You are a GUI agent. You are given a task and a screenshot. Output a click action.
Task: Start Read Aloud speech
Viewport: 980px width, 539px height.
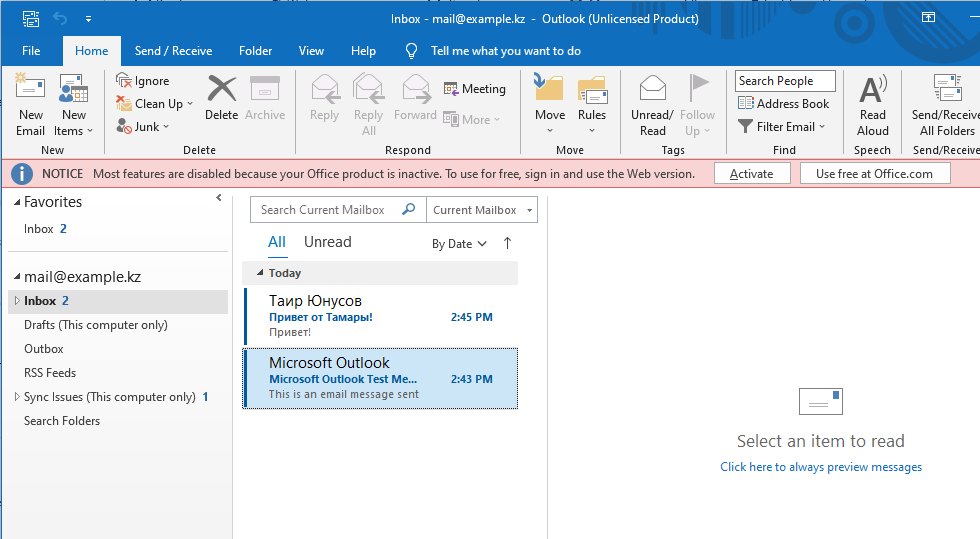click(x=872, y=104)
